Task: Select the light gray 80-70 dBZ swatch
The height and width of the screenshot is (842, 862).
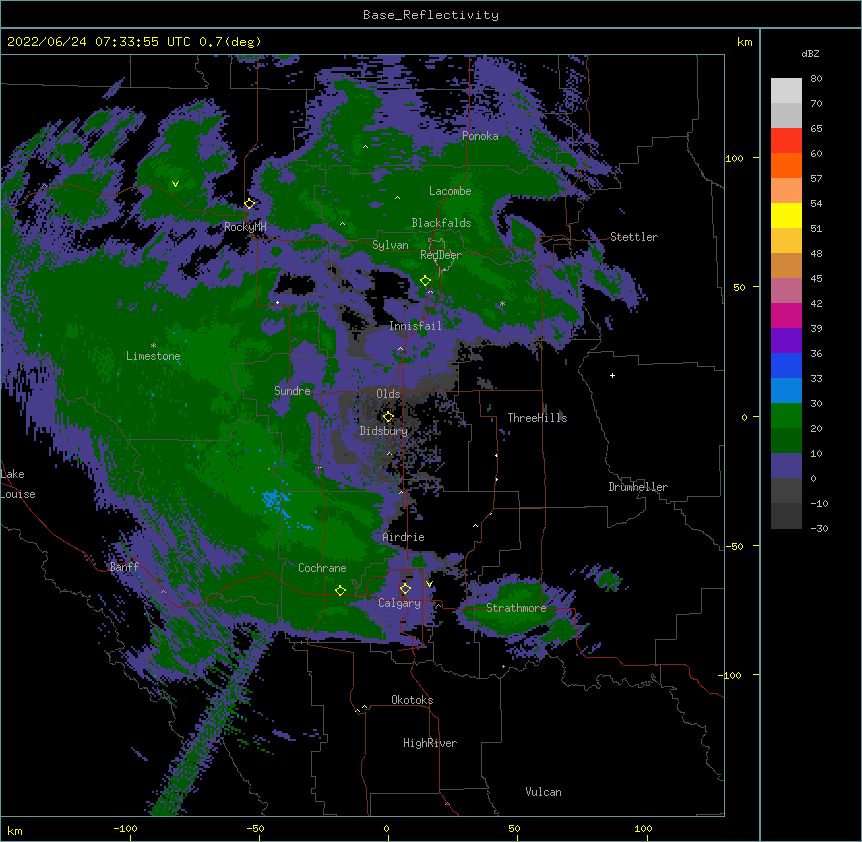Action: click(786, 91)
